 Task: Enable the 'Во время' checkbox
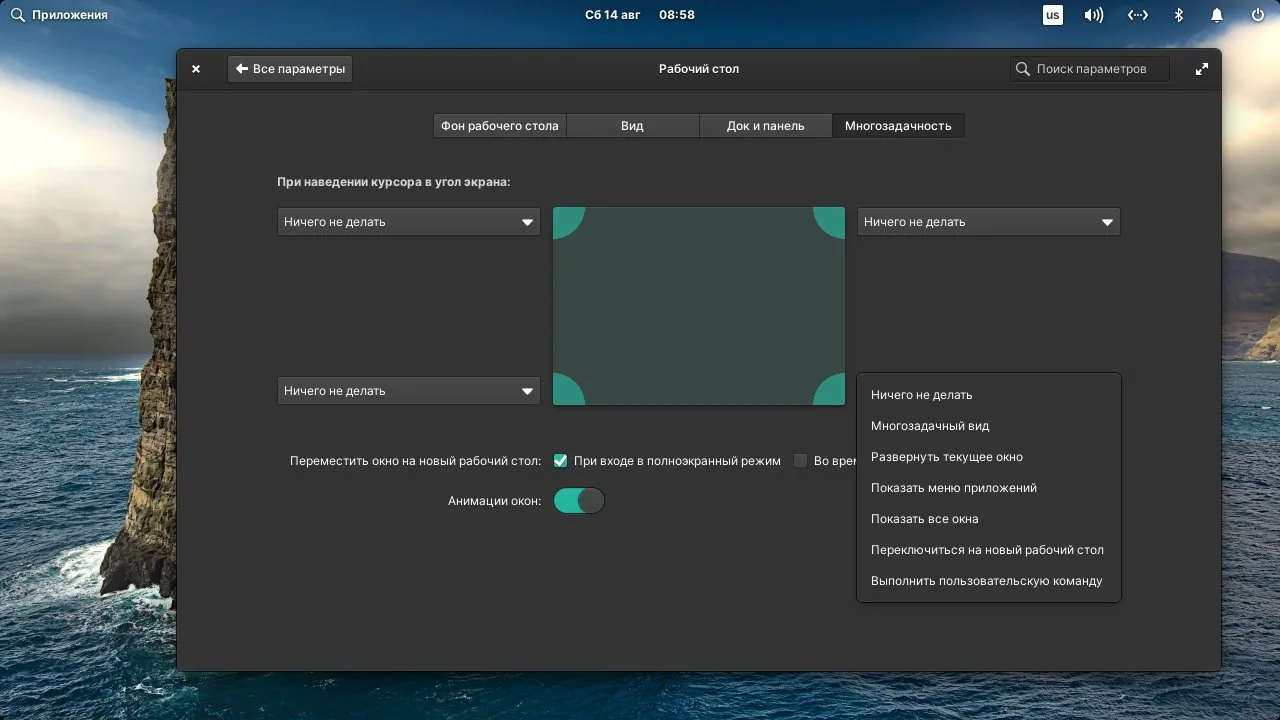coord(801,461)
